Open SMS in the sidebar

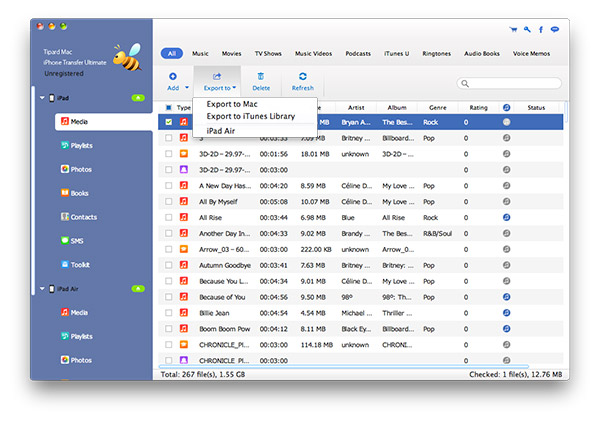pos(72,241)
